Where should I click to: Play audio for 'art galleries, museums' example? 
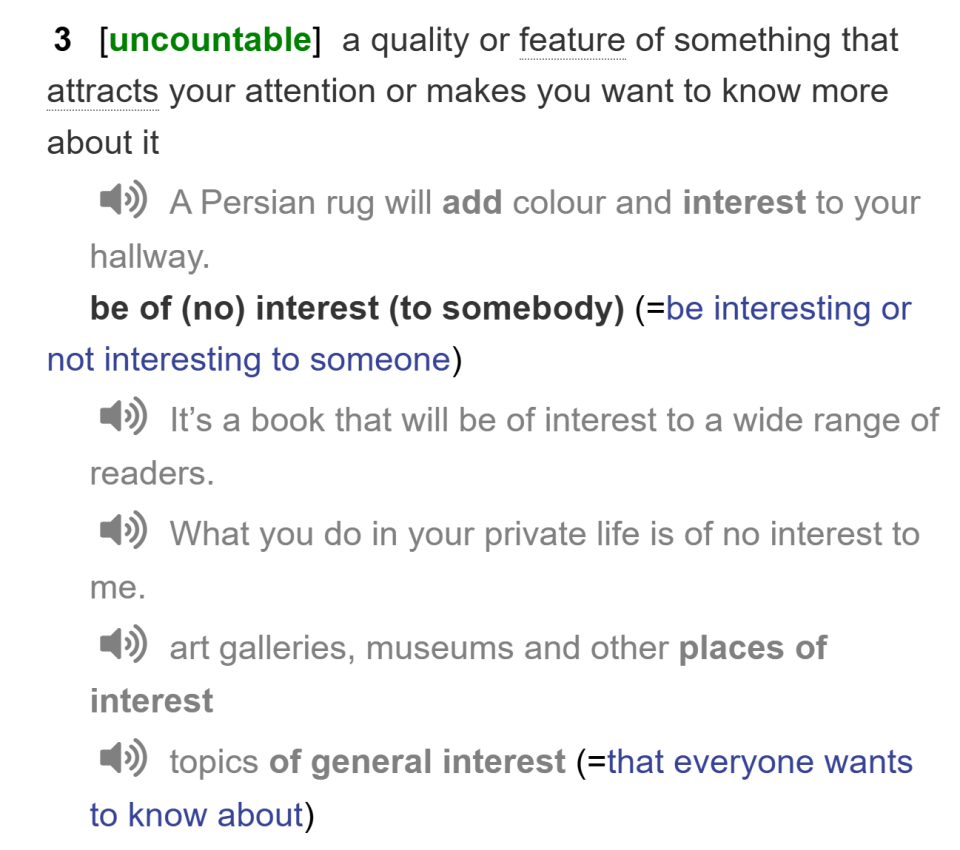pos(123,645)
